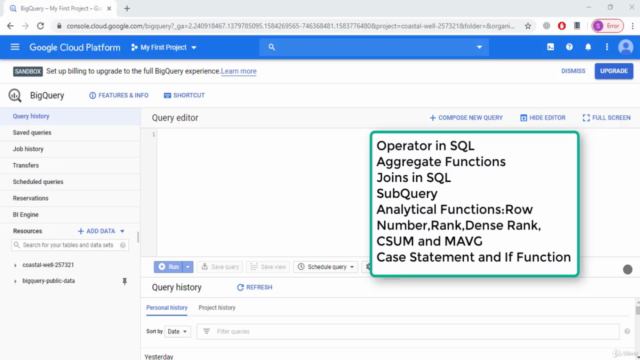
Task: Open the ADD DATA dropdown
Action: coord(101,231)
